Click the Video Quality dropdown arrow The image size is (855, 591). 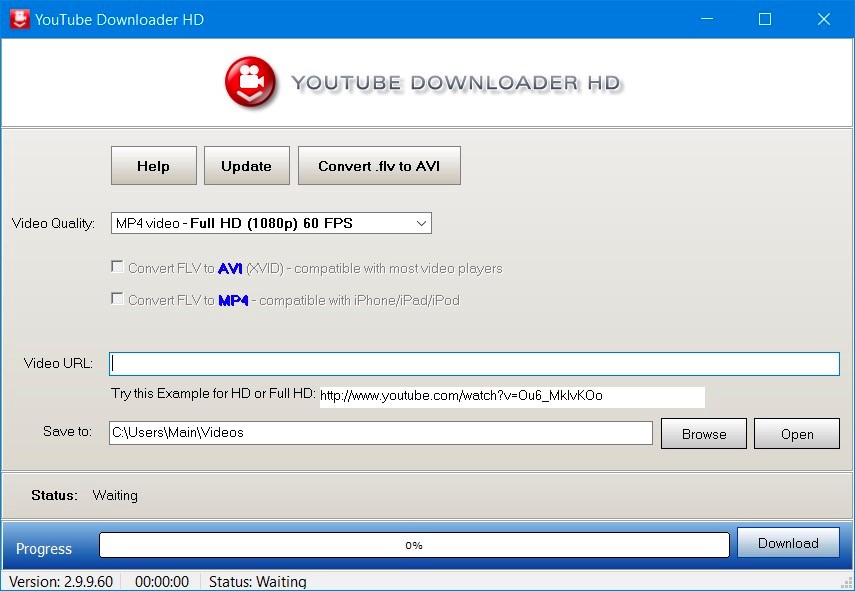pos(421,223)
